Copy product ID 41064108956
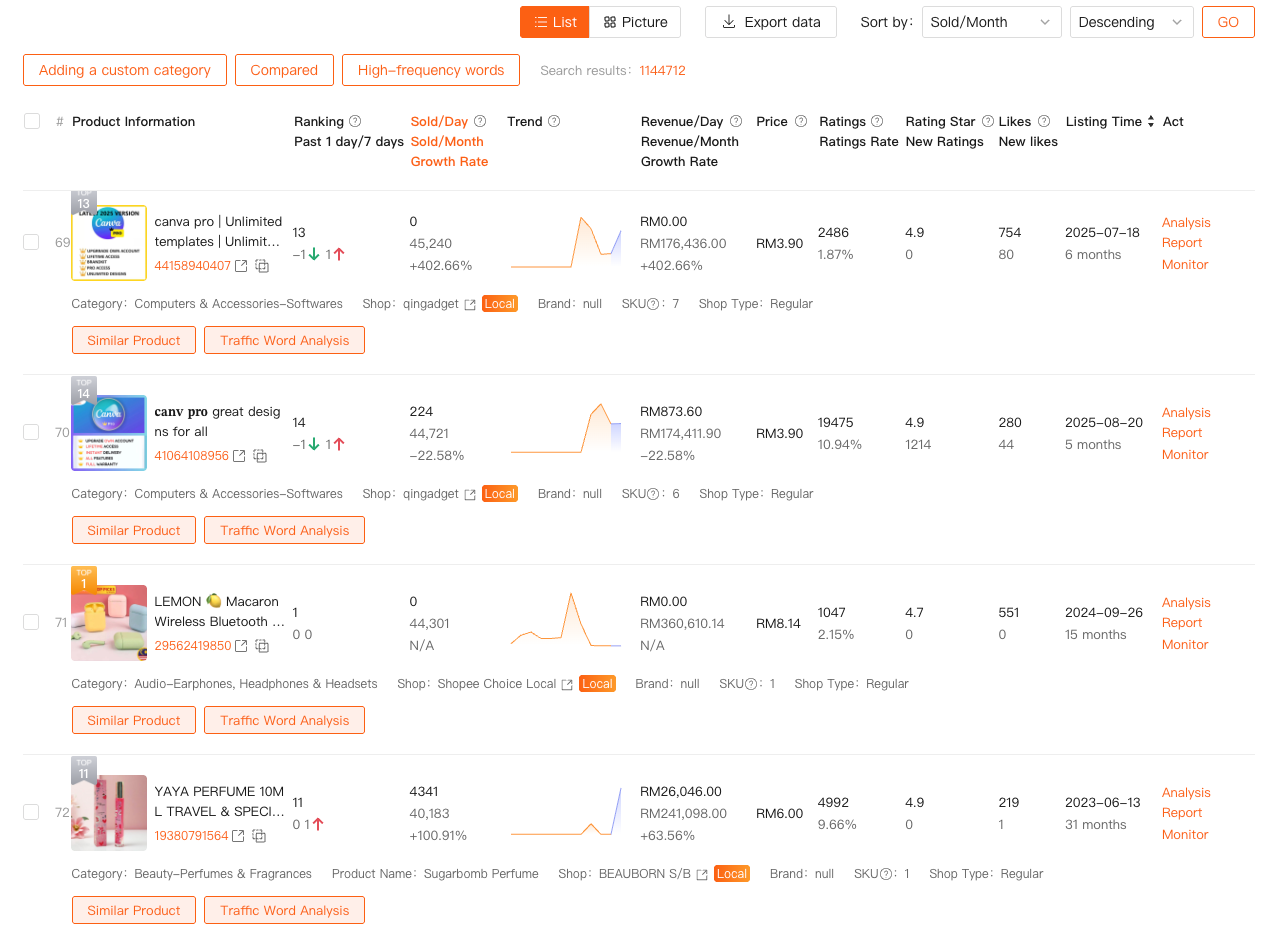The width and height of the screenshot is (1277, 940). coord(260,456)
